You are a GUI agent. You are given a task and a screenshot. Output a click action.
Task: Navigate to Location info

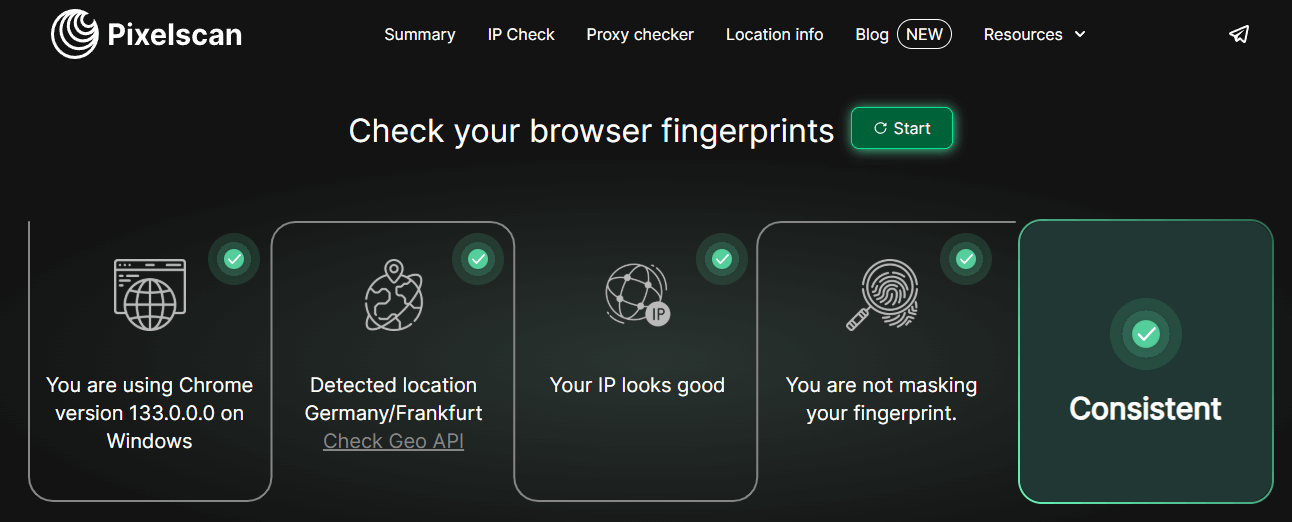pos(774,35)
